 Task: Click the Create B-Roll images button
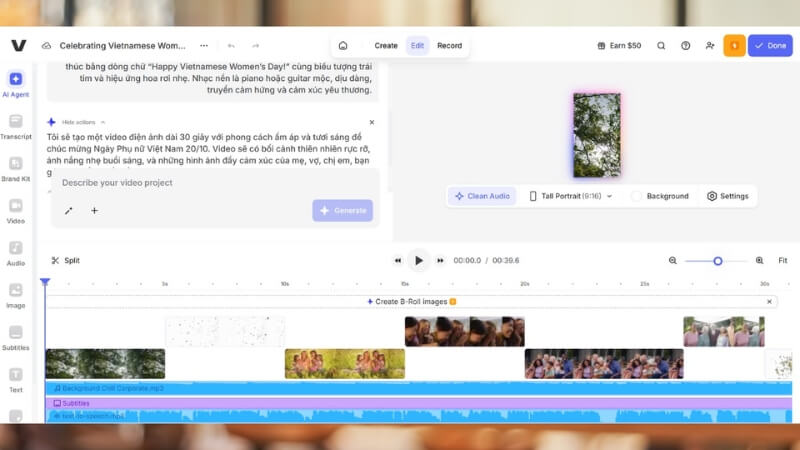click(410, 301)
